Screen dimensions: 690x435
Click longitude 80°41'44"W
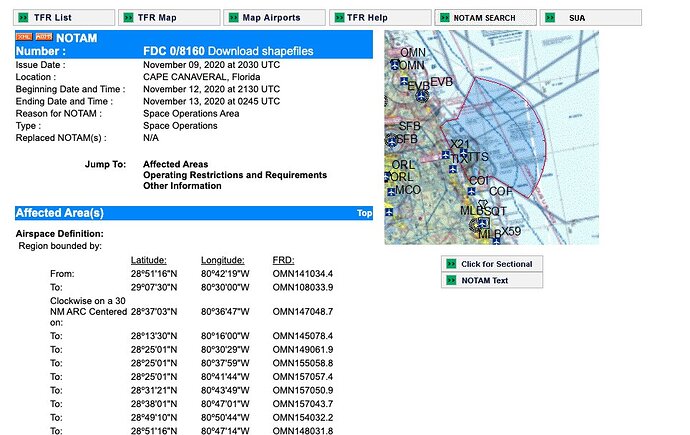tap(225, 377)
